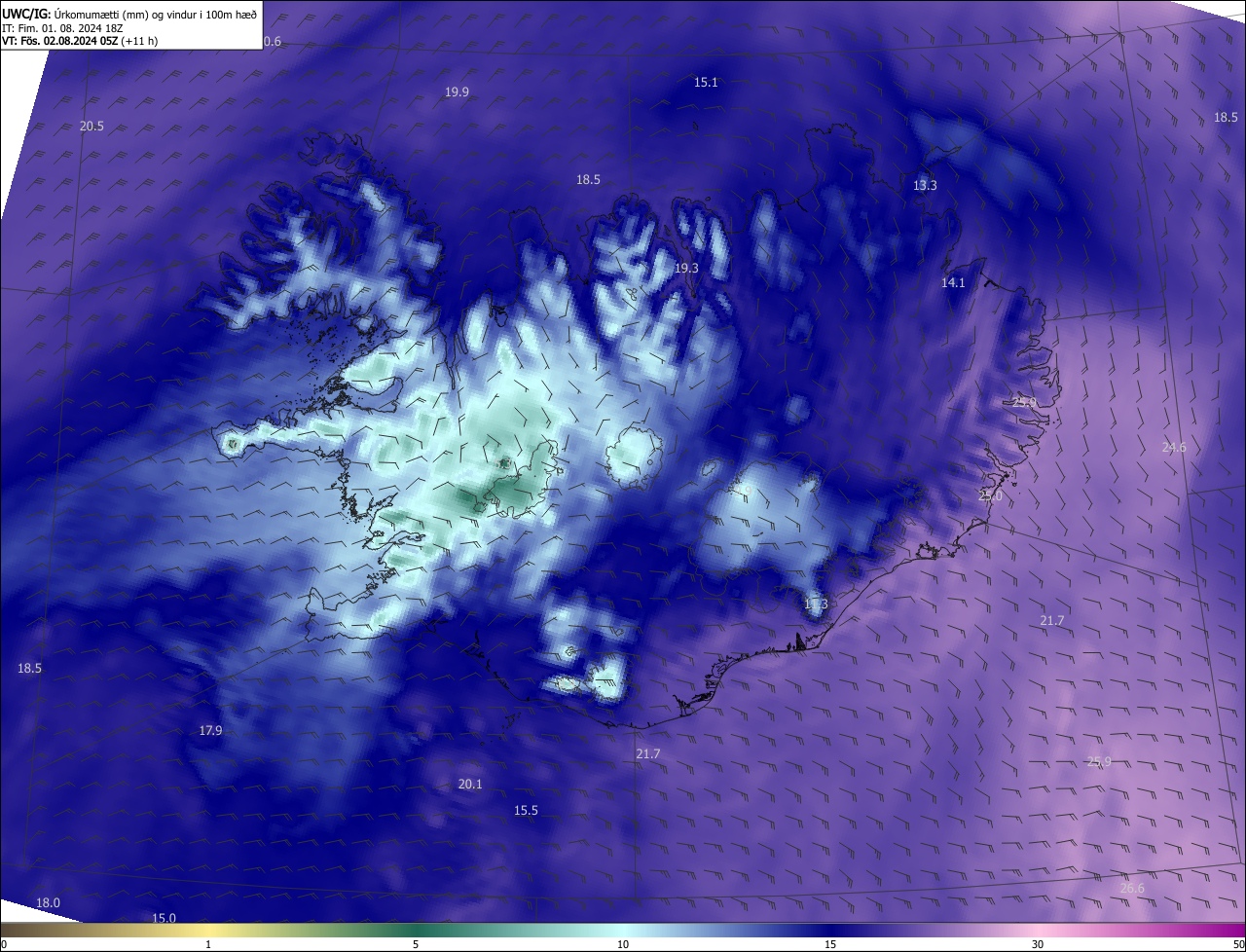The width and height of the screenshot is (1246, 952).
Task: Click the 15.0 value label above the color scale
Action: [164, 918]
